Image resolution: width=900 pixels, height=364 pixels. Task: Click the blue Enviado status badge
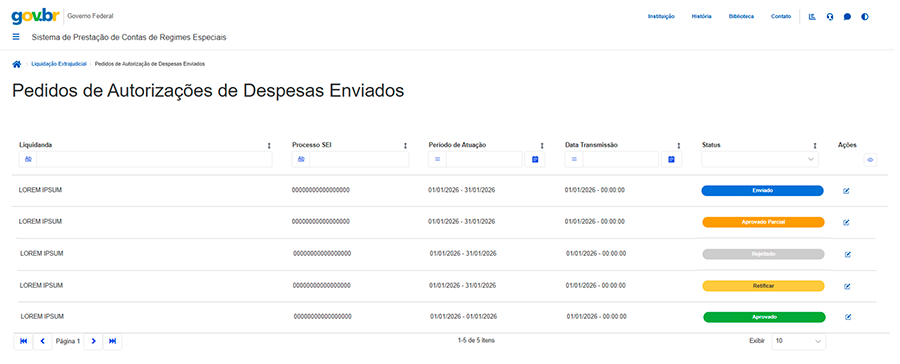[x=762, y=191]
